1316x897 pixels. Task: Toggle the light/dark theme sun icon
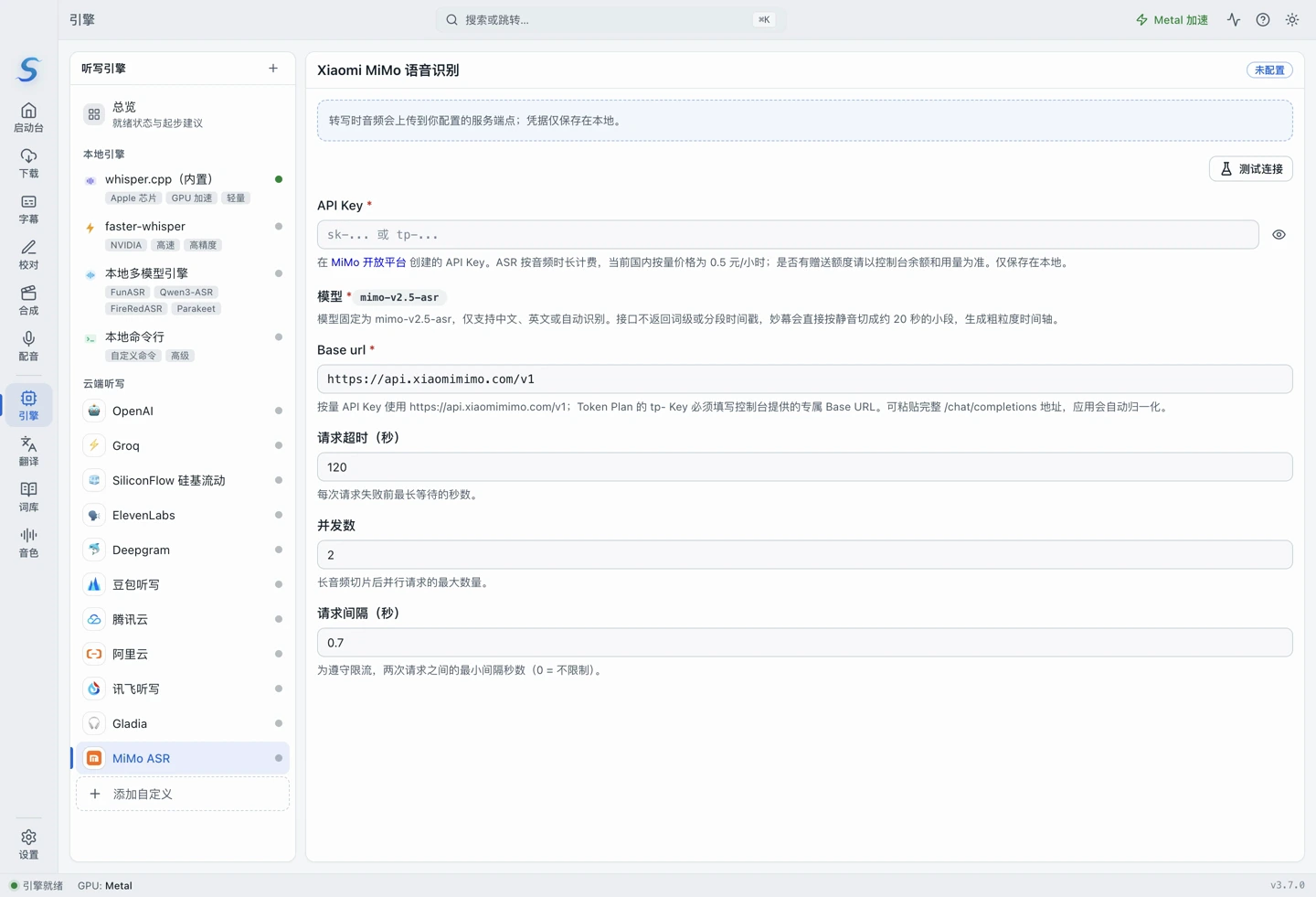click(1292, 19)
